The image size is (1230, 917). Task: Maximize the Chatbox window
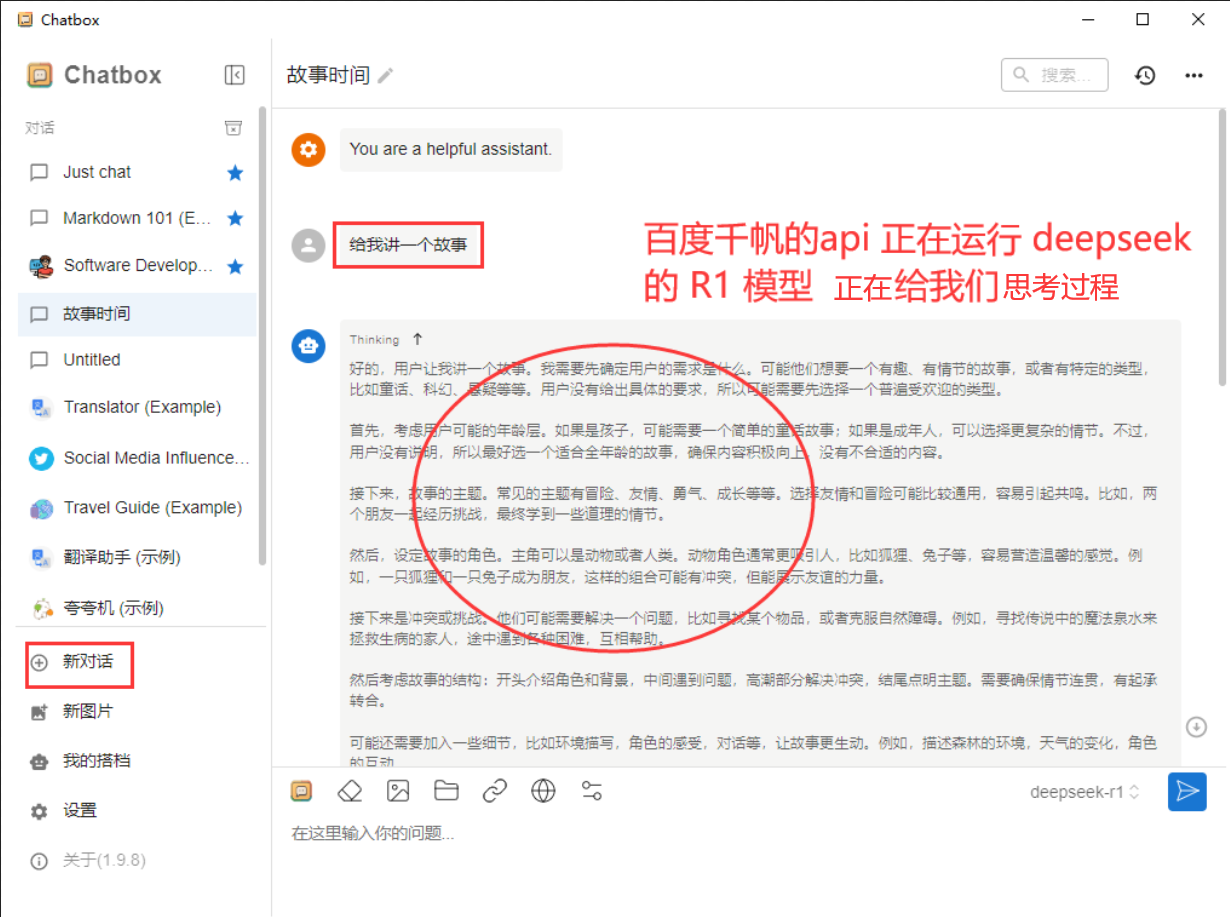pos(1142,19)
